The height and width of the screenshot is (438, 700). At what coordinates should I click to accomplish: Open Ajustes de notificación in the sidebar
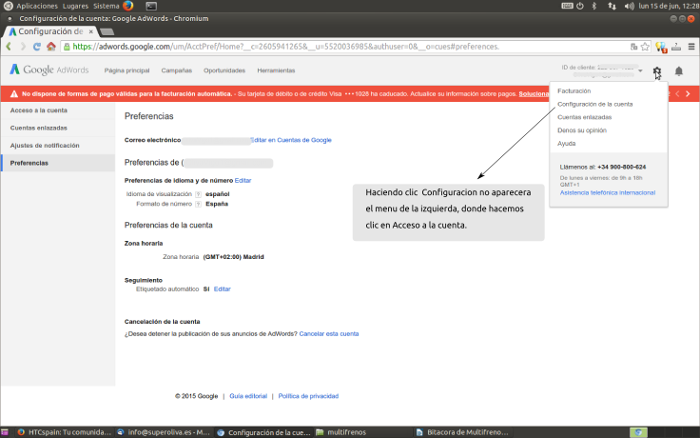[x=58, y=146]
